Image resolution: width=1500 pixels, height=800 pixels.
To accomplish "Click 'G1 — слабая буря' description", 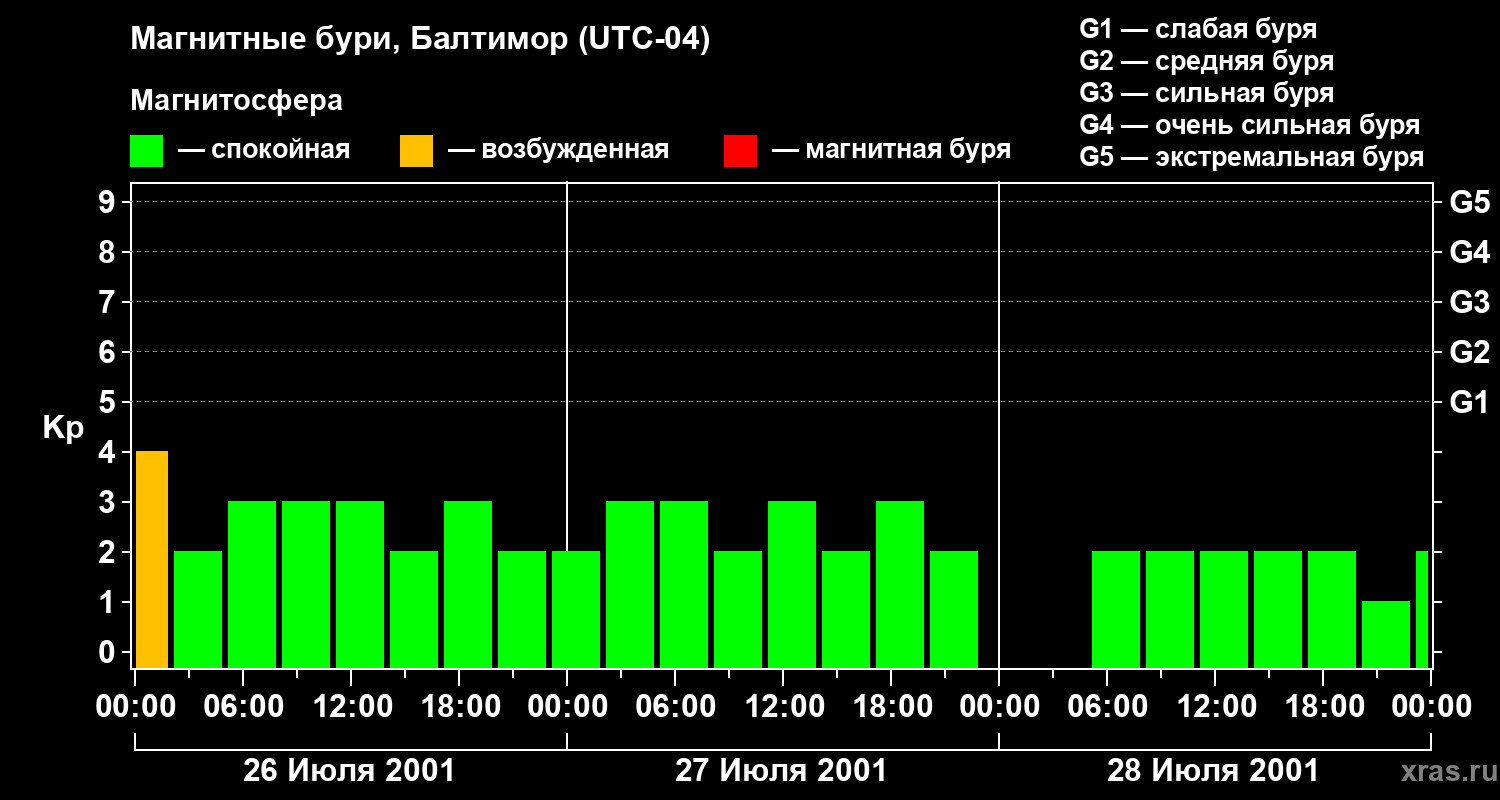I will (1198, 29).
